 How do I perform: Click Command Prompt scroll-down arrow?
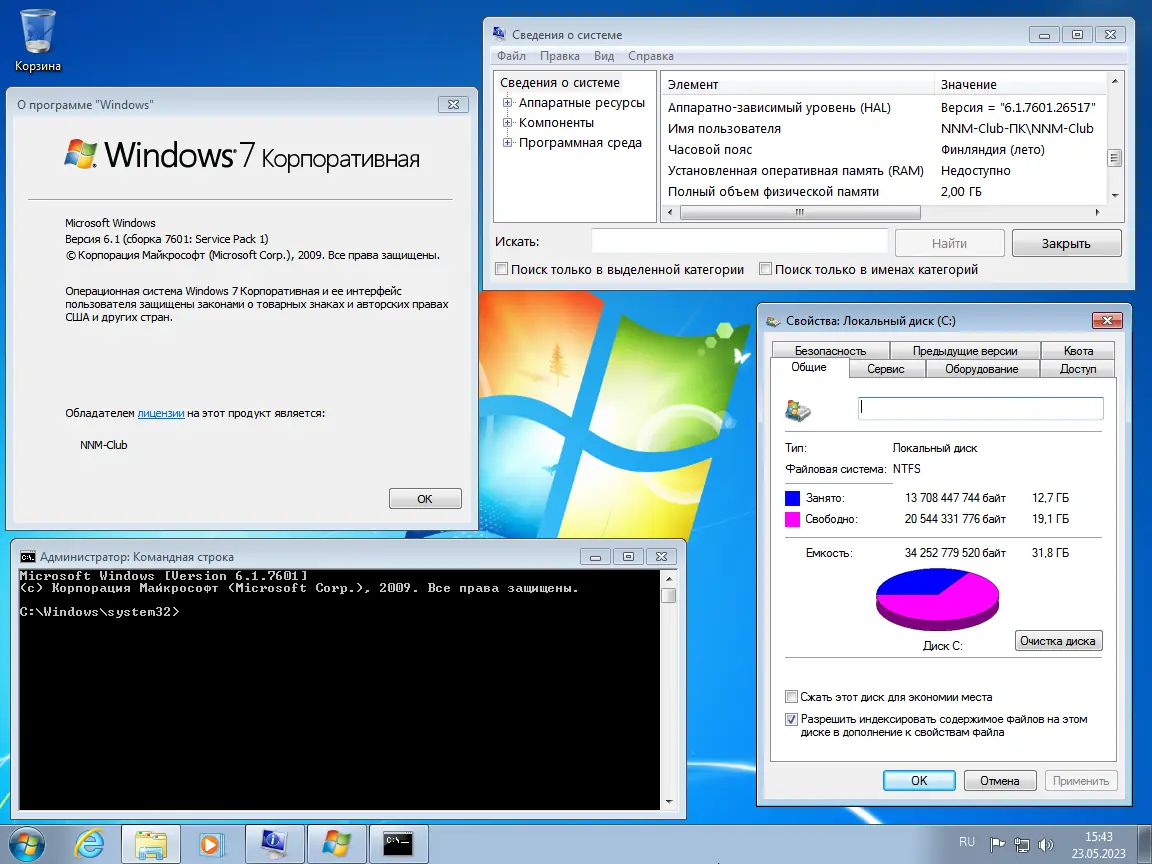pos(669,802)
